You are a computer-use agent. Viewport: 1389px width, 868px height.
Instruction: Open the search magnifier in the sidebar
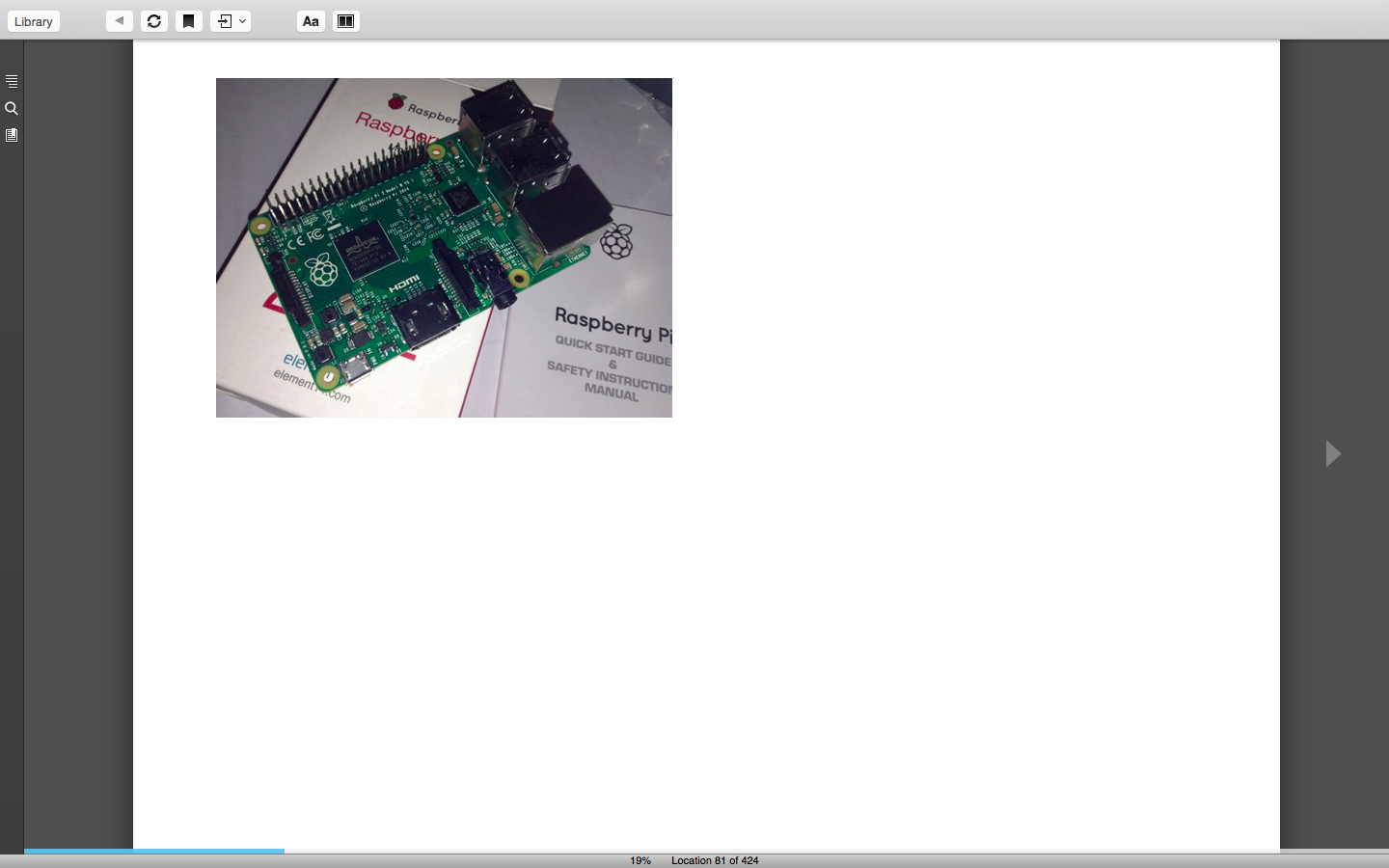(x=12, y=108)
